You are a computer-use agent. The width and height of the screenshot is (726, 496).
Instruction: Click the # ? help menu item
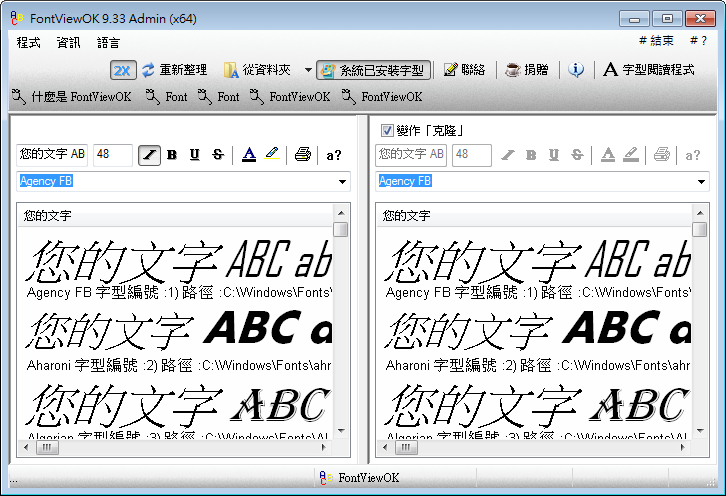(x=698, y=41)
